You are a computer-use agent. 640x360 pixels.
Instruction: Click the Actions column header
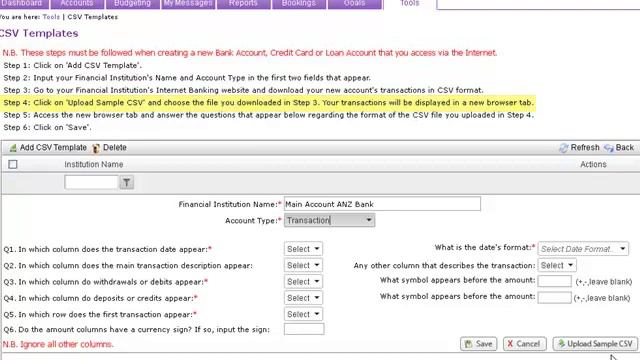pos(593,164)
